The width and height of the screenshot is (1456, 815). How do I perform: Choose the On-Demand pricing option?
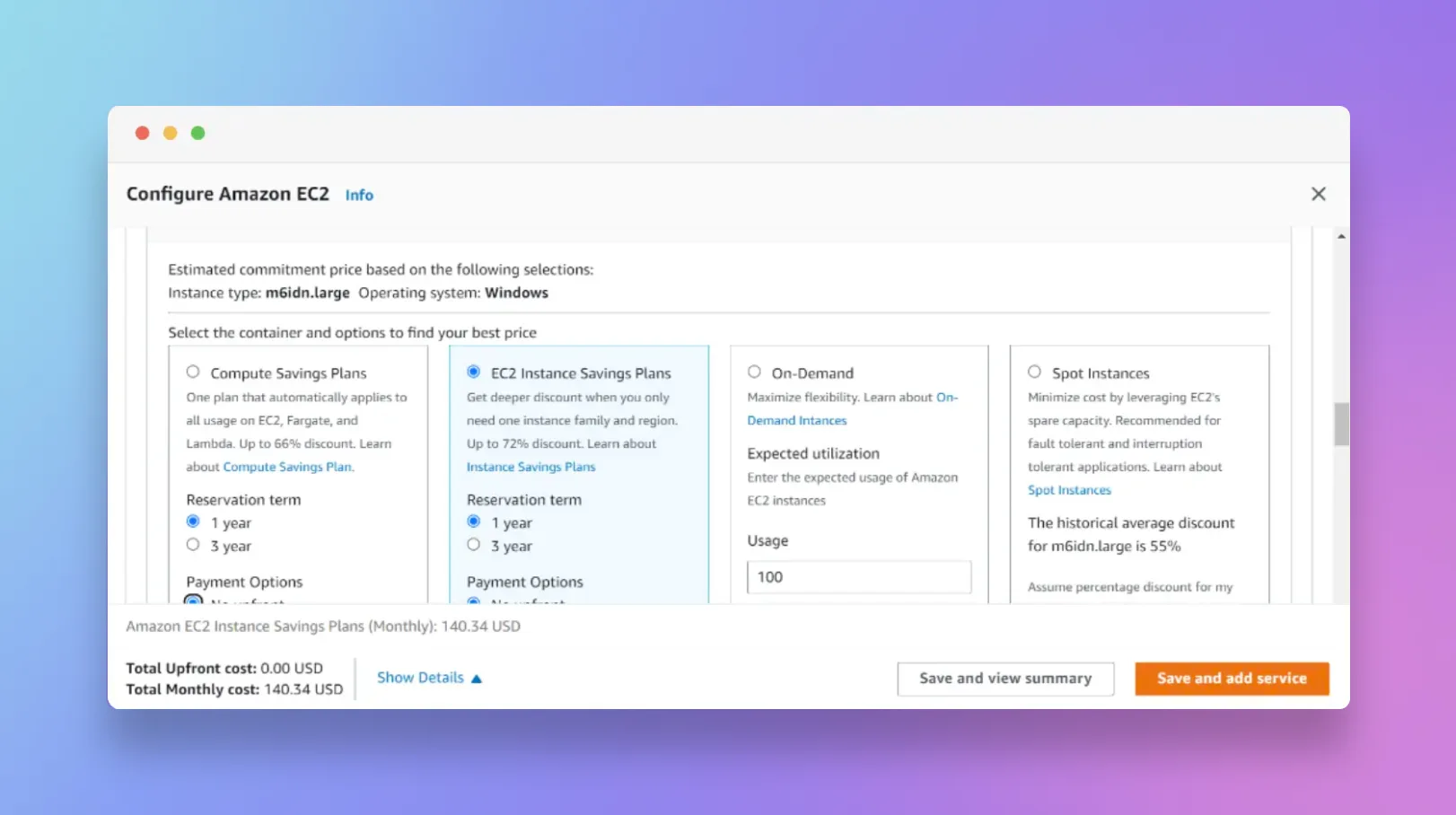coord(754,372)
